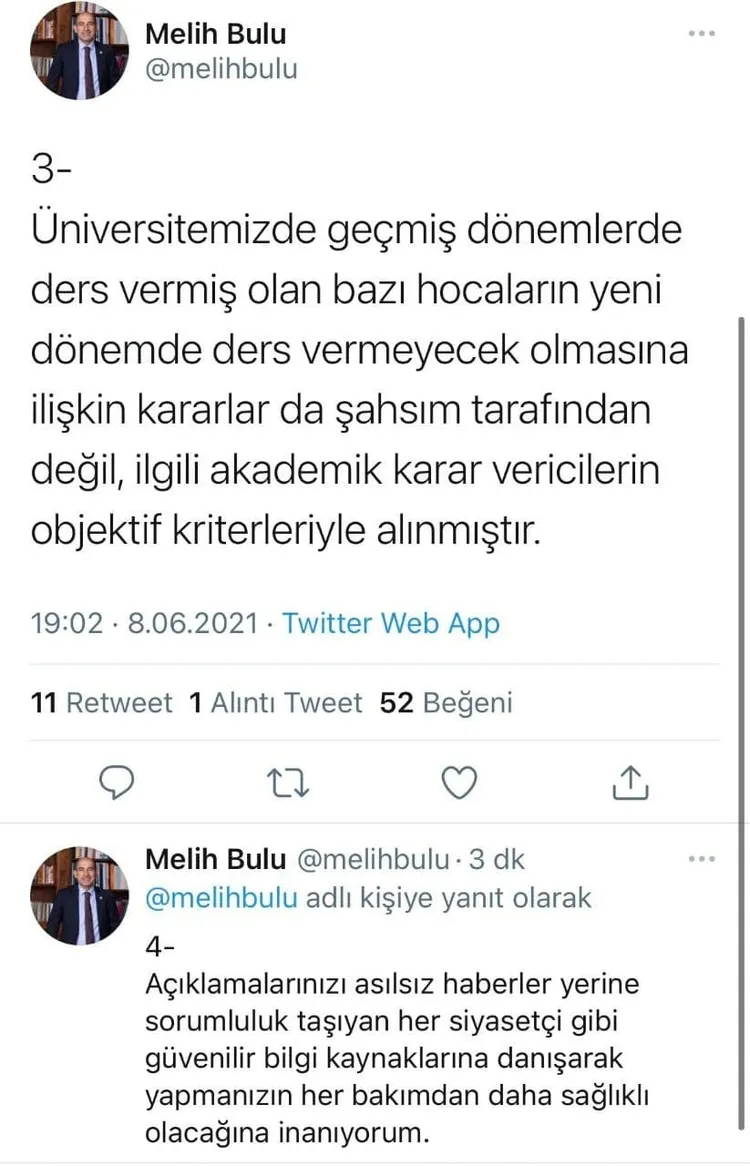Click the profile avatar on the reply tweet
Screen dimensions: 750x1166
[x=80, y=895]
